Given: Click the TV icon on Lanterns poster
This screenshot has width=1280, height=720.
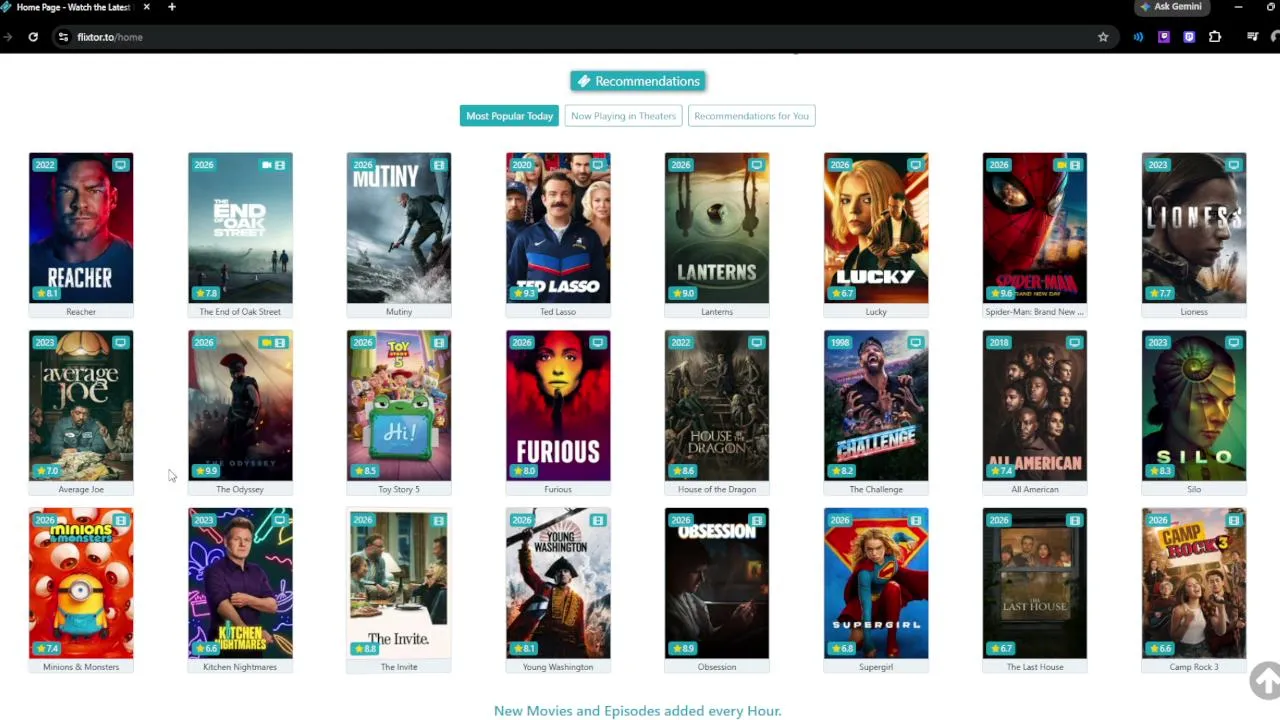Looking at the screenshot, I should (756, 165).
